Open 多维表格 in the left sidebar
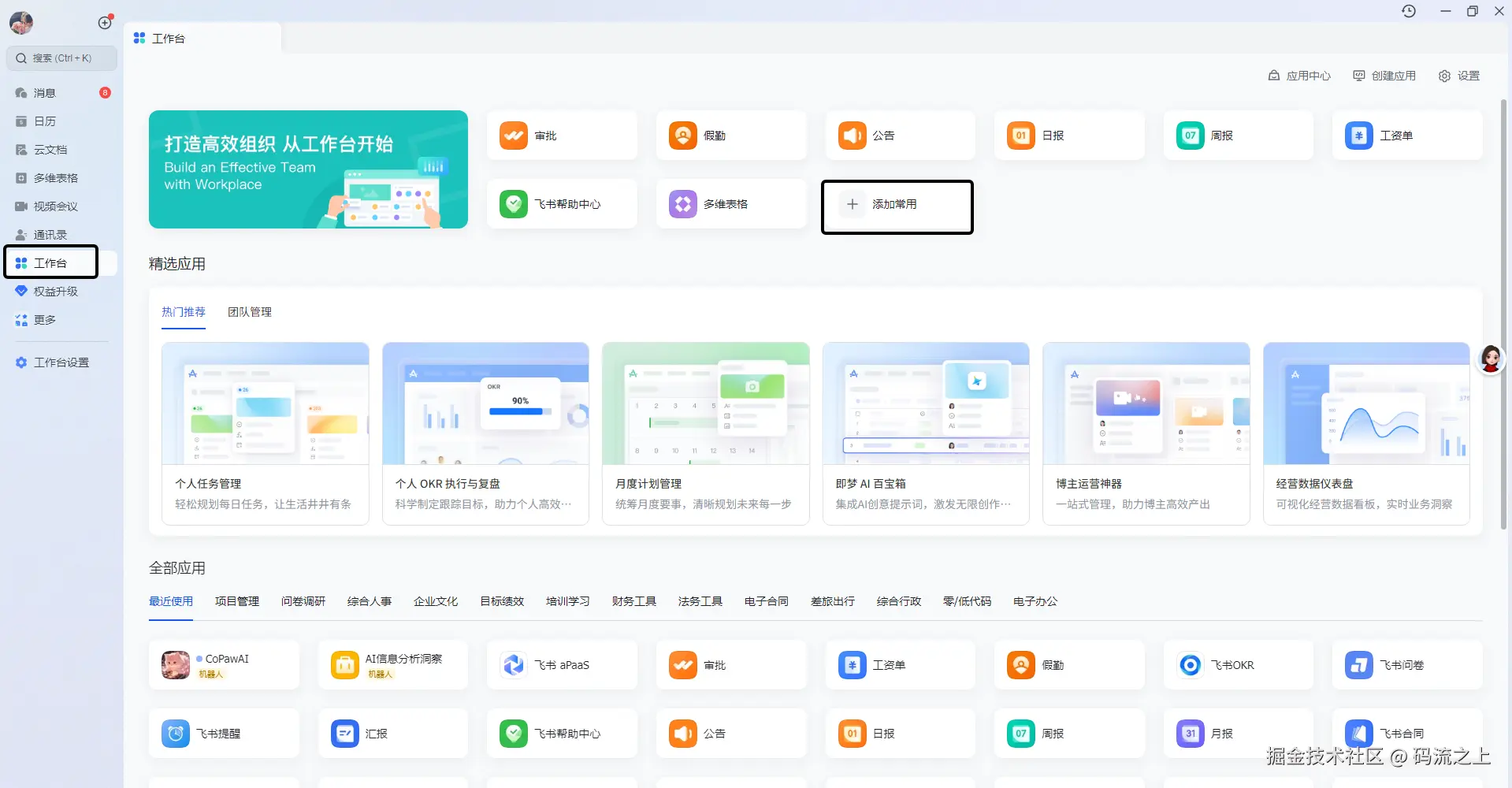Screen dimensions: 1512x788 point(61,178)
